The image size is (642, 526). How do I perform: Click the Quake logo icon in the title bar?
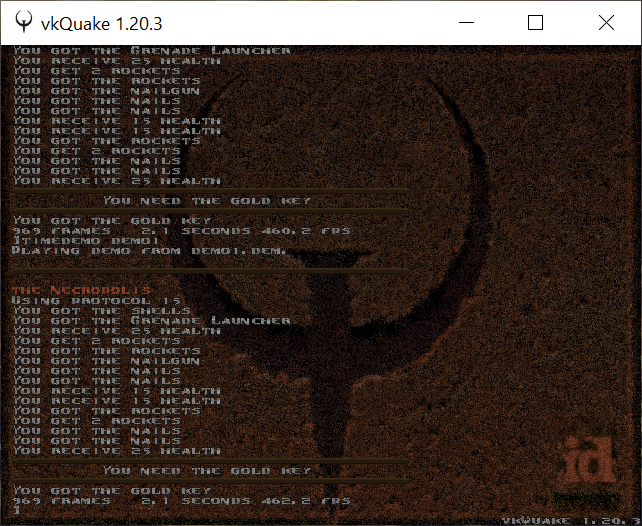coord(24,23)
